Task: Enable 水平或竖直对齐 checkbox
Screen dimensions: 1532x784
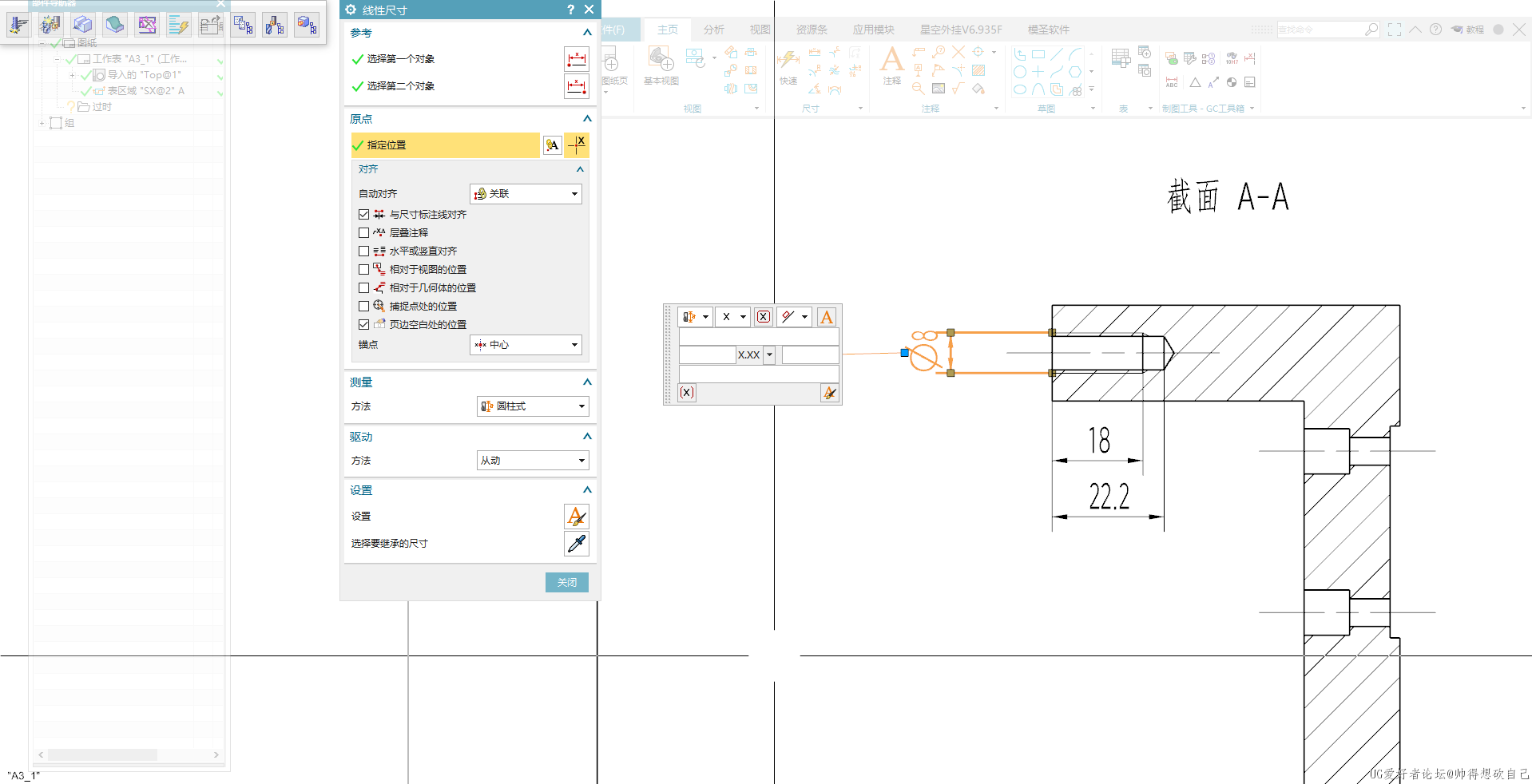Action: [x=364, y=251]
